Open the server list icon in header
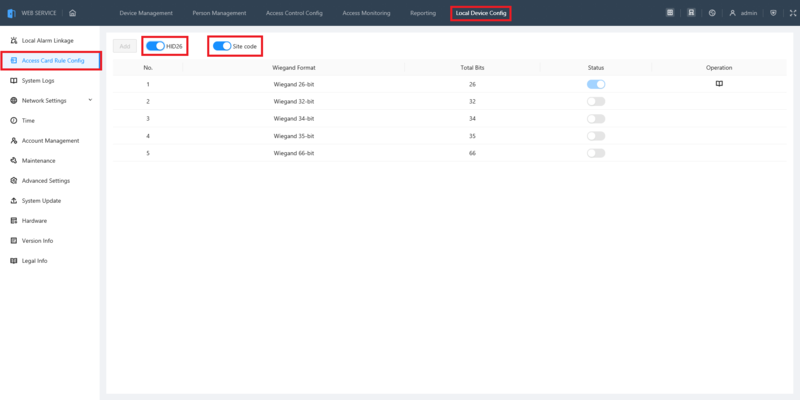The height and width of the screenshot is (400, 800). (x=670, y=13)
